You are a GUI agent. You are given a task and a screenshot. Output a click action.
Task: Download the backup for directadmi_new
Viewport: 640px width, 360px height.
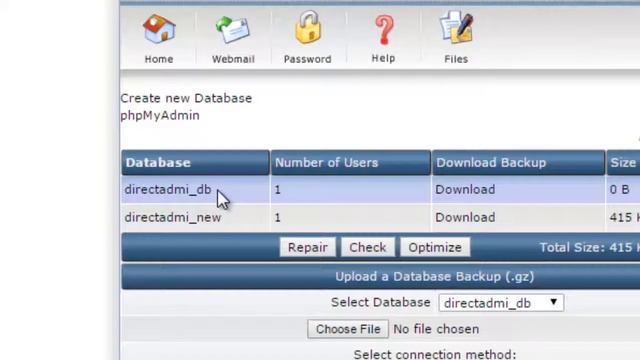(x=465, y=217)
